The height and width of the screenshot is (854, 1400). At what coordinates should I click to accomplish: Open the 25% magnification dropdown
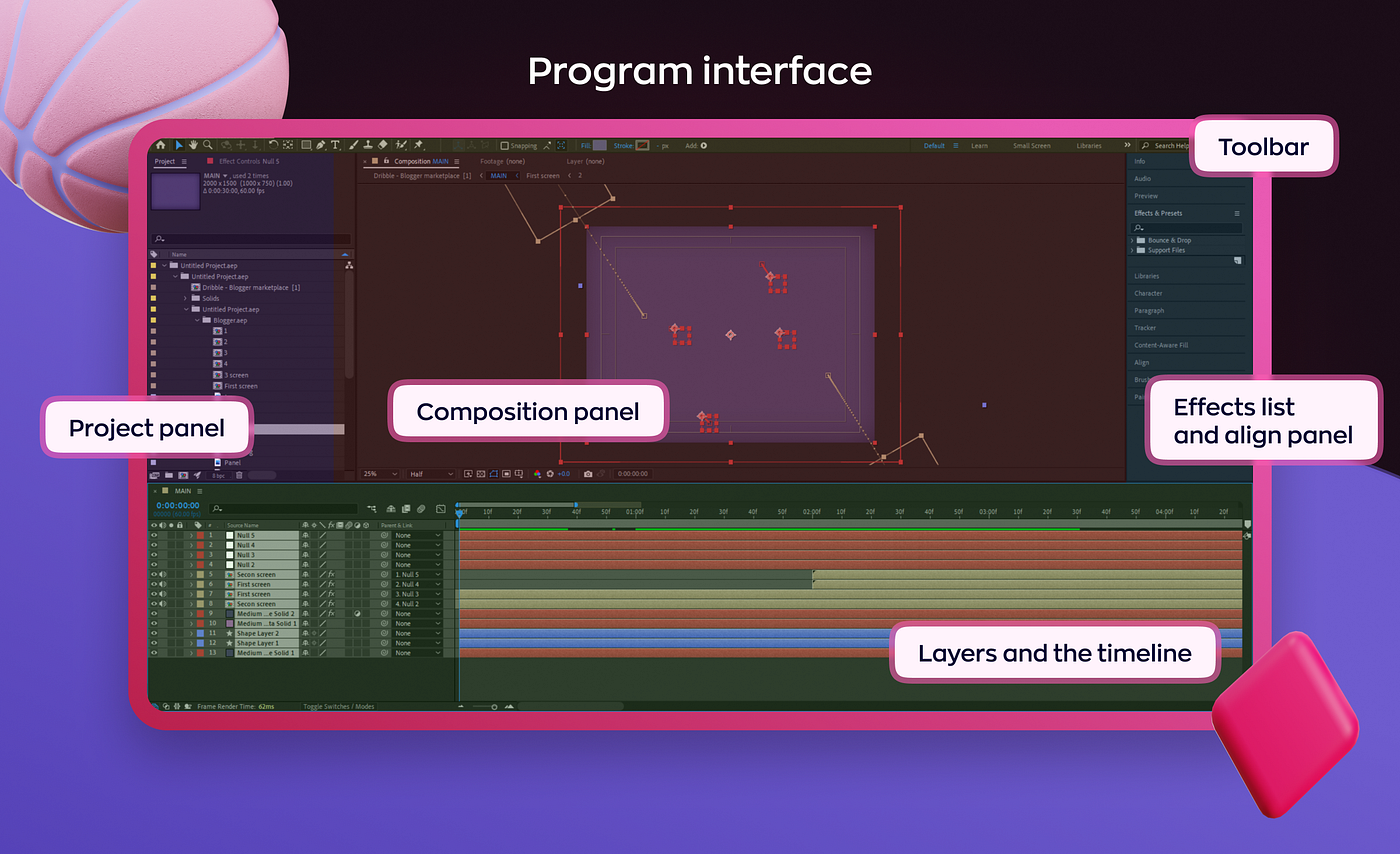tap(380, 474)
